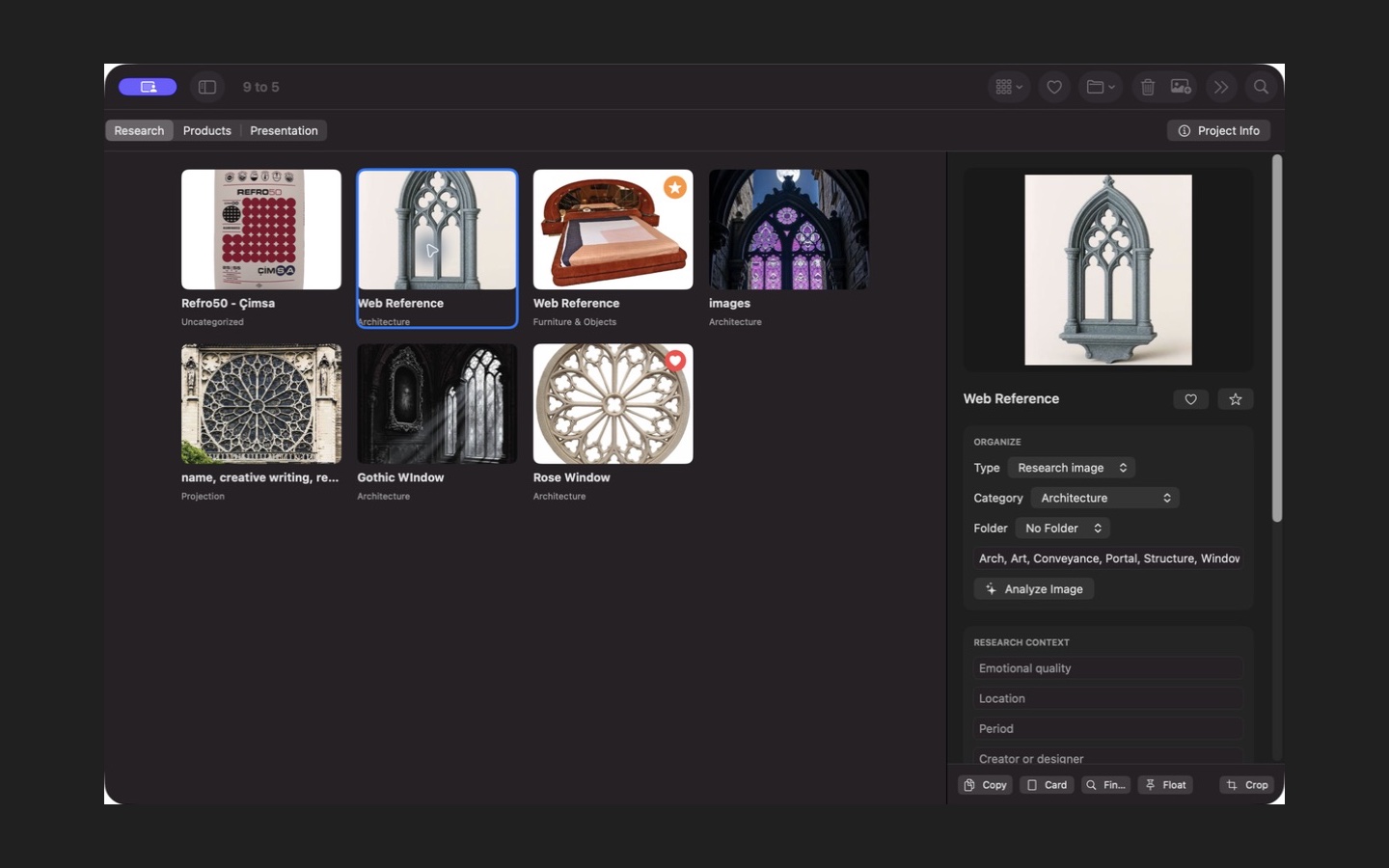Select the Refro50 - Çimsa thumbnail
1389x868 pixels.
pos(261,230)
